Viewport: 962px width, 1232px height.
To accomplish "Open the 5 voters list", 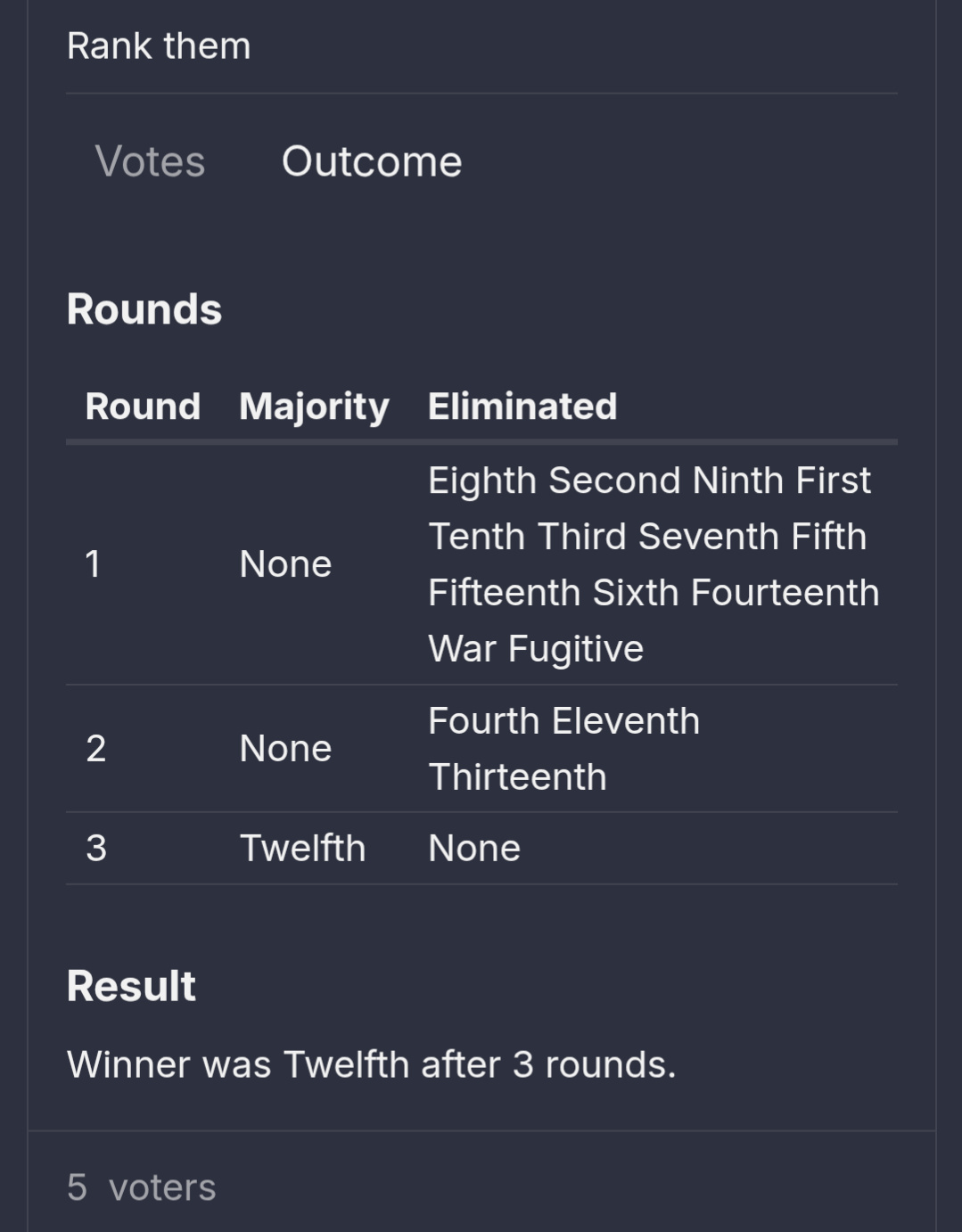I will click(x=142, y=1187).
